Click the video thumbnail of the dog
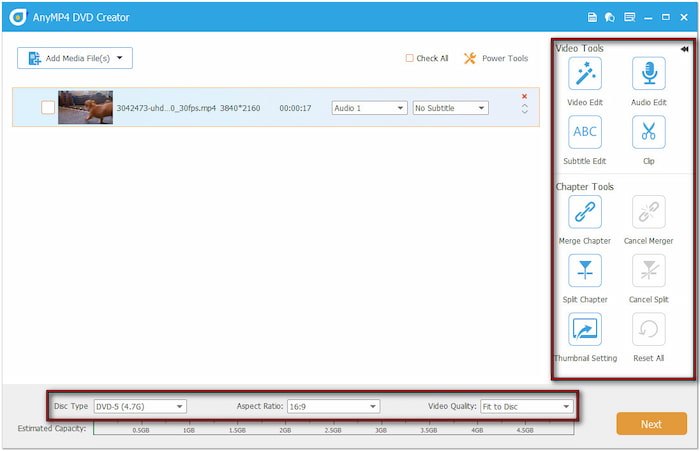 coord(85,108)
